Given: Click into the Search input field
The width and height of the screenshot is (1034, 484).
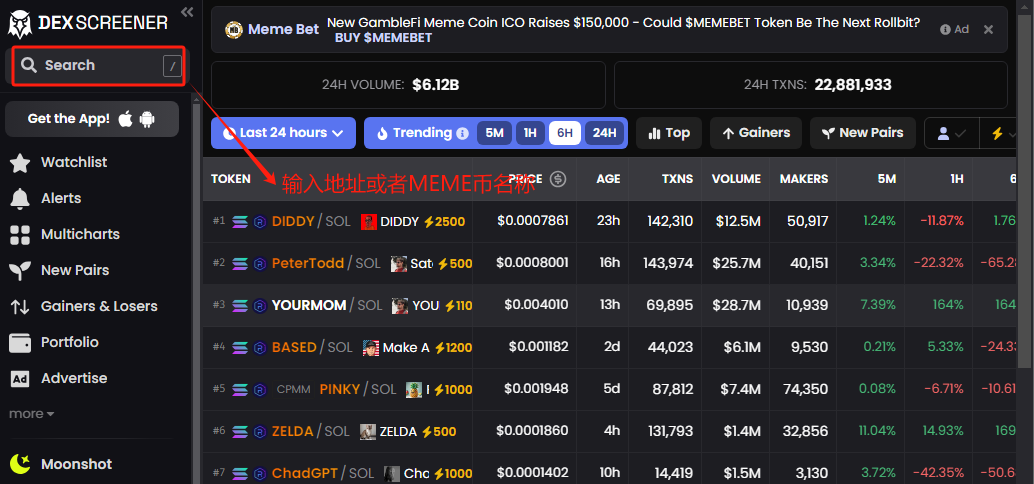Looking at the screenshot, I should point(99,65).
